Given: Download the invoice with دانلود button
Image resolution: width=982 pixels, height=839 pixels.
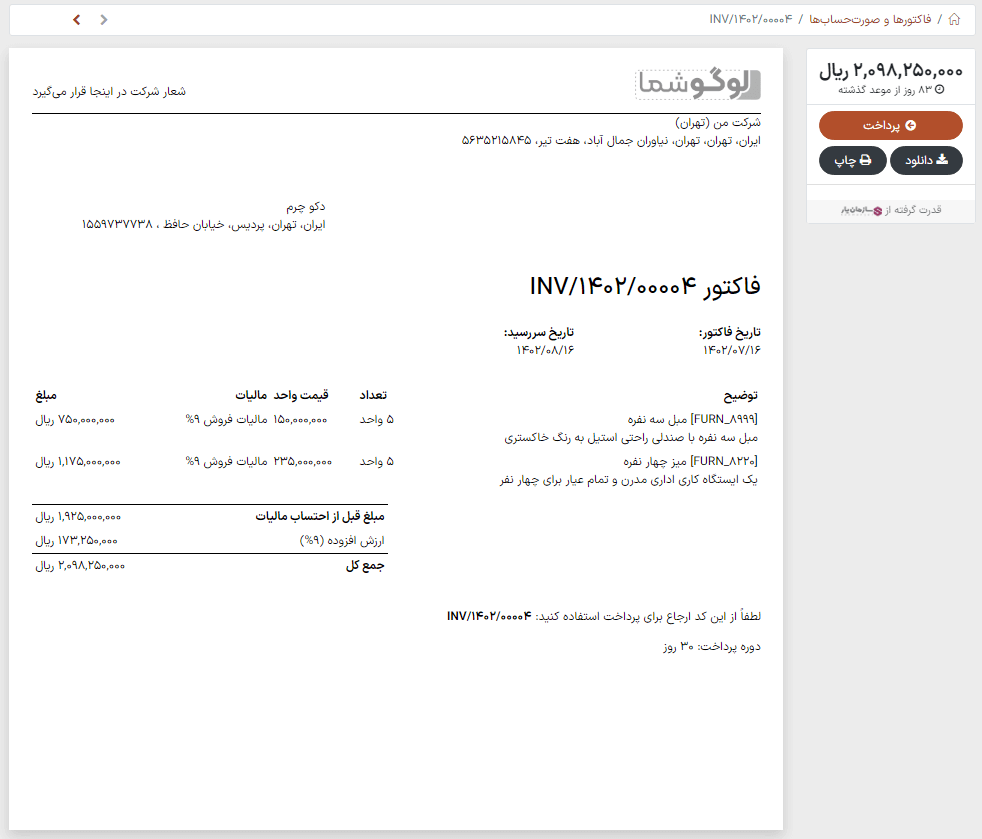Looking at the screenshot, I should point(926,160).
